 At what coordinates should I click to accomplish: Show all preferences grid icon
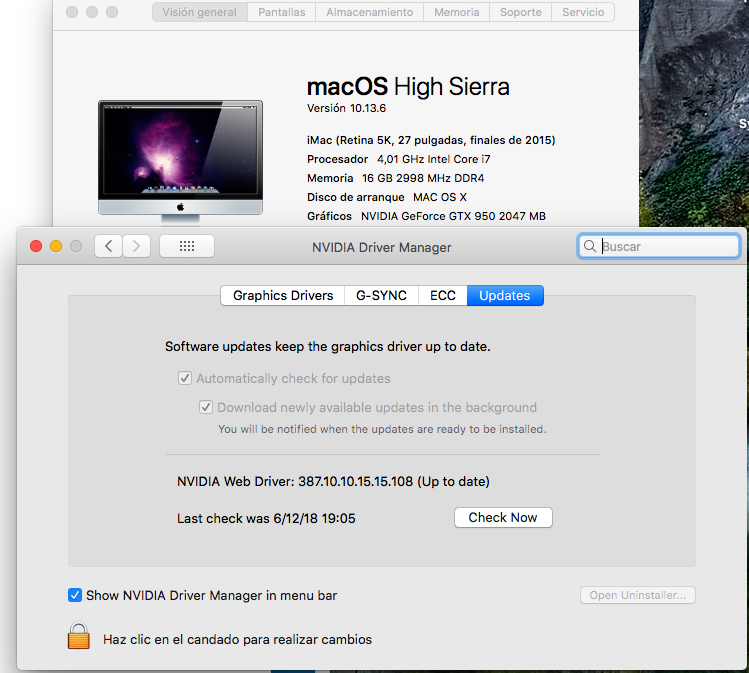187,246
